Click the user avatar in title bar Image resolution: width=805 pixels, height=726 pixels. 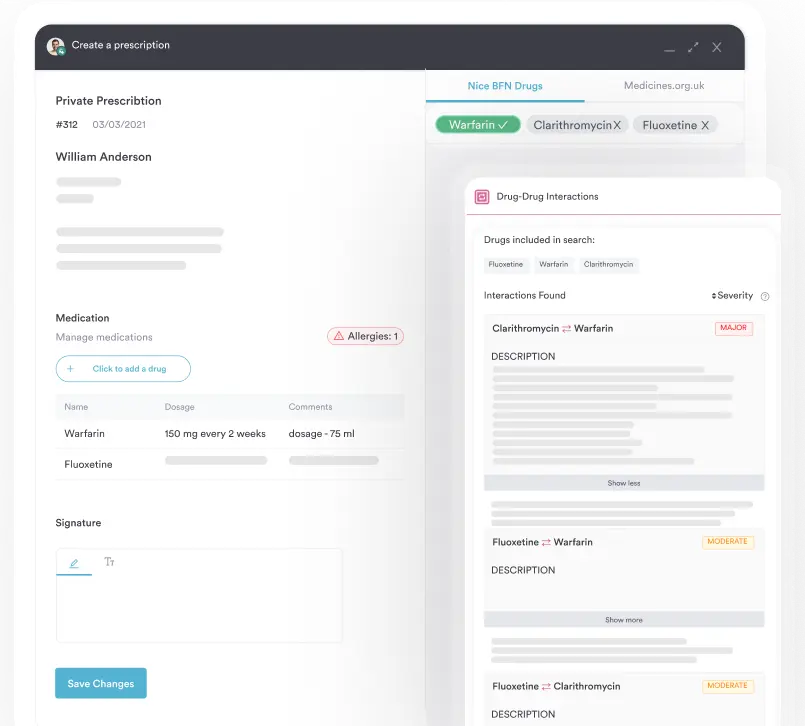56,46
